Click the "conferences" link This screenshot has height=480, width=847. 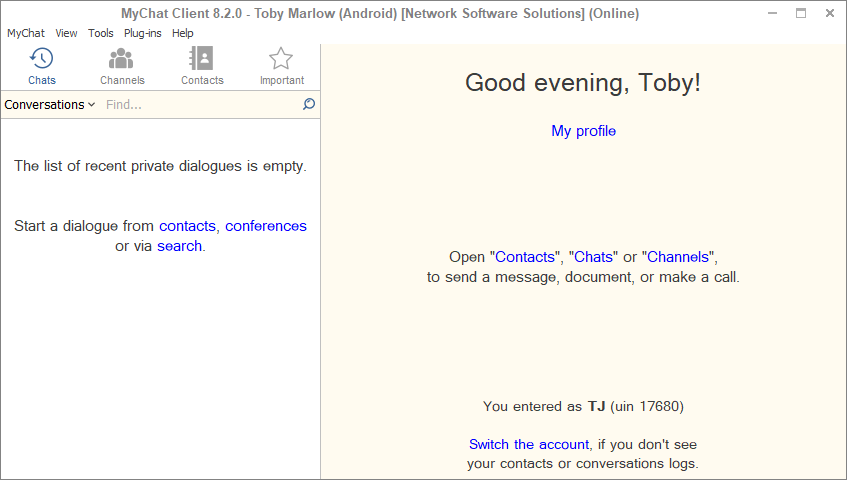(x=266, y=226)
